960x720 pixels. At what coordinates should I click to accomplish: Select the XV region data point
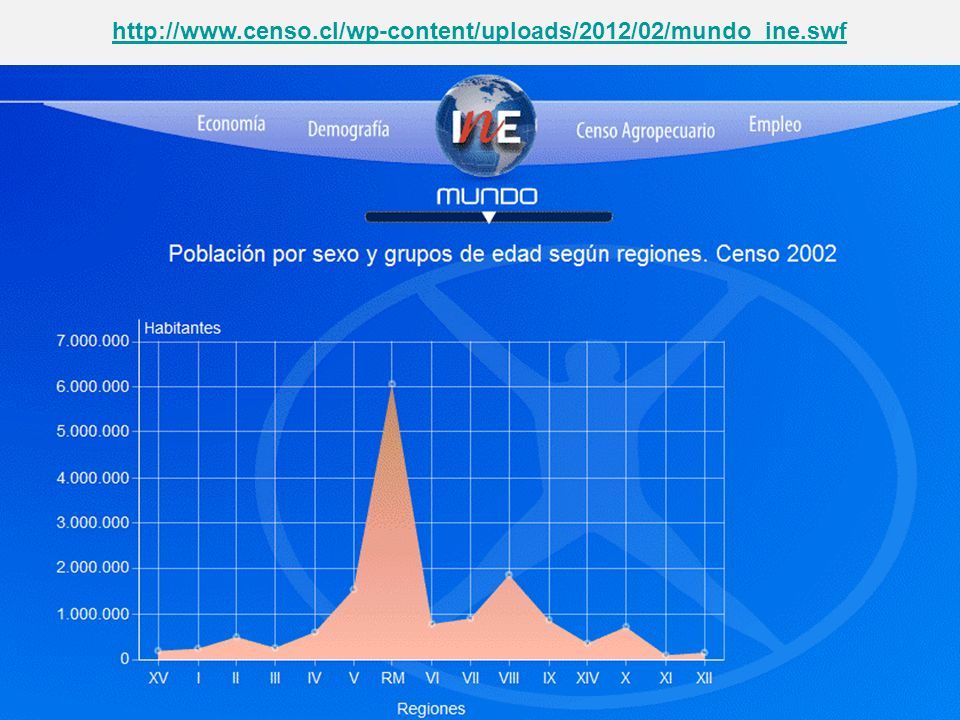[158, 651]
